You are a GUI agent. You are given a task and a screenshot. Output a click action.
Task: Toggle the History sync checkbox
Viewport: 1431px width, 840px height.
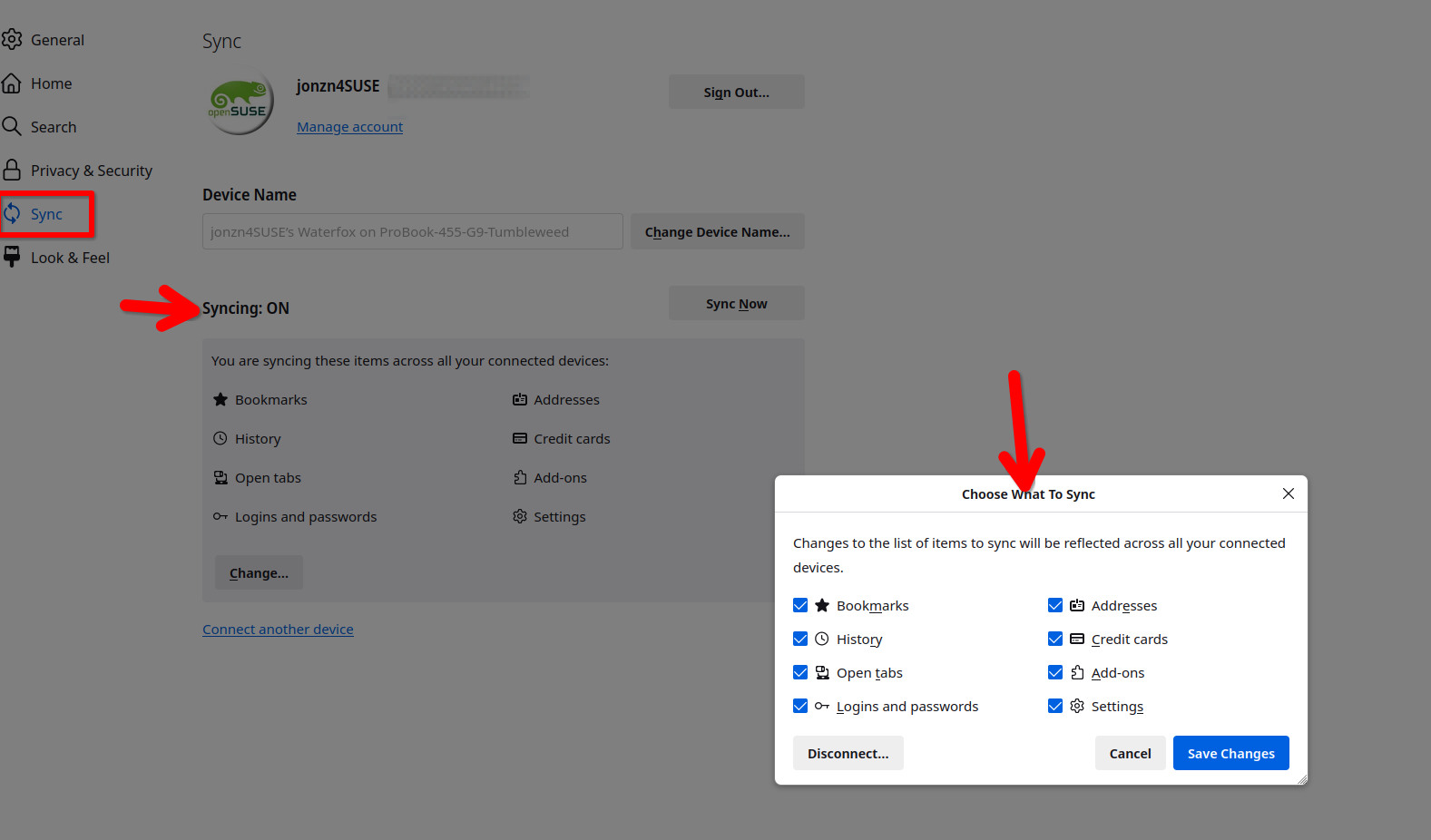[x=800, y=639]
